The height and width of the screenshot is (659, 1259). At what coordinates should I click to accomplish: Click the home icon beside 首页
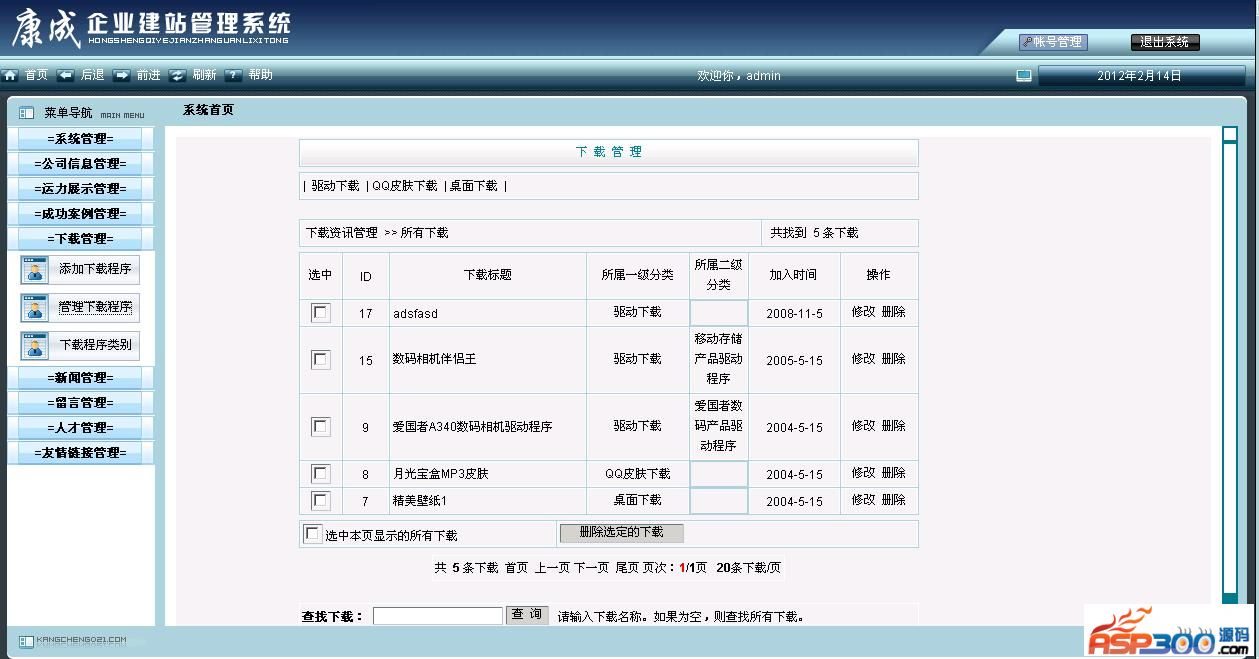[11, 76]
